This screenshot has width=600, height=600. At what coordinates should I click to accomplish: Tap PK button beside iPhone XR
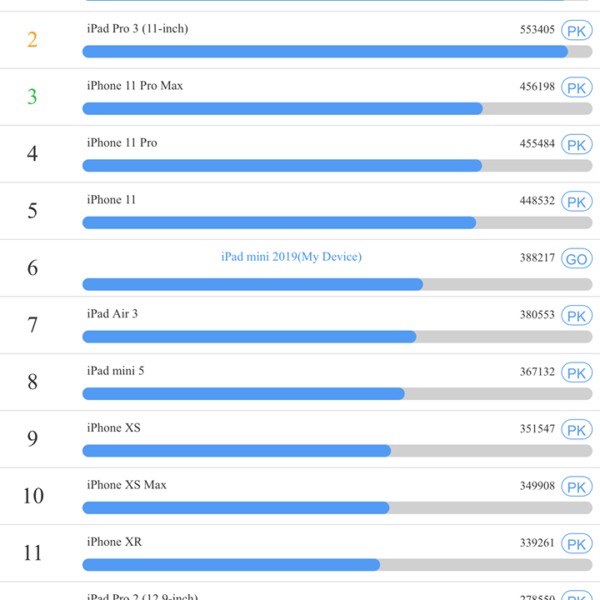coord(577,544)
